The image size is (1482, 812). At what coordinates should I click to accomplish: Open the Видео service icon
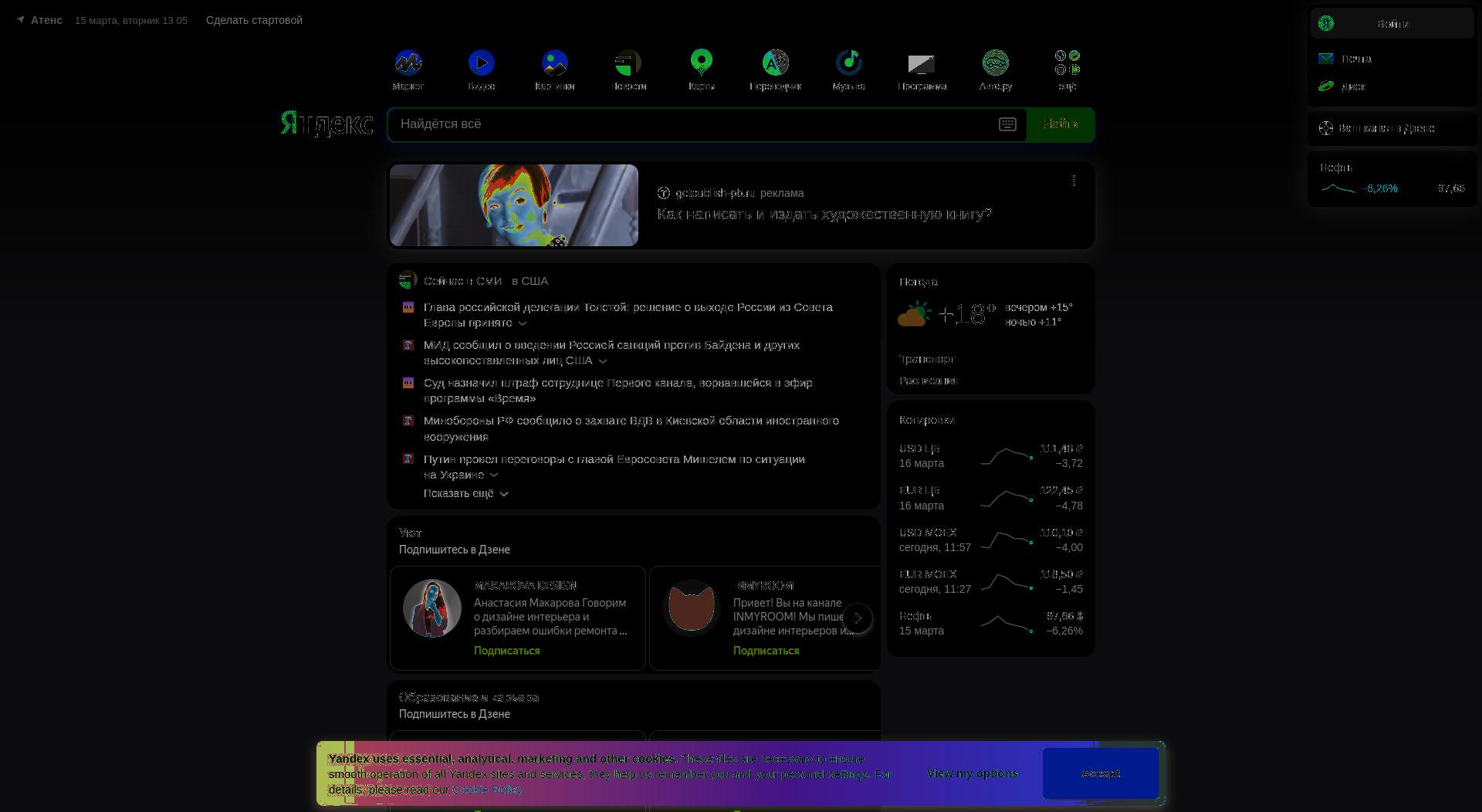pos(481,63)
